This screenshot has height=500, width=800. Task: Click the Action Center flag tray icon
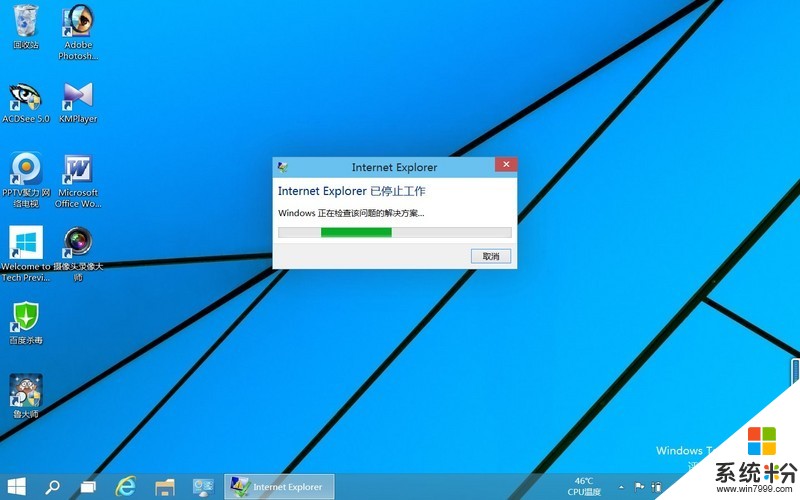coord(639,487)
